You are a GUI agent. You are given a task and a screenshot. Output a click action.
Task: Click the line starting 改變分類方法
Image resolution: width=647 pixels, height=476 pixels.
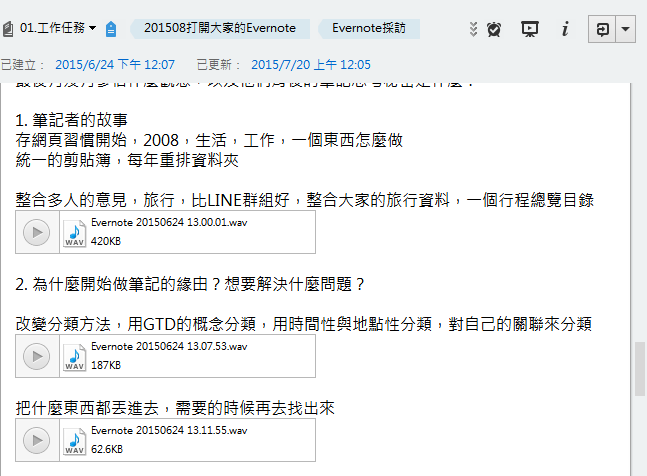click(x=304, y=324)
